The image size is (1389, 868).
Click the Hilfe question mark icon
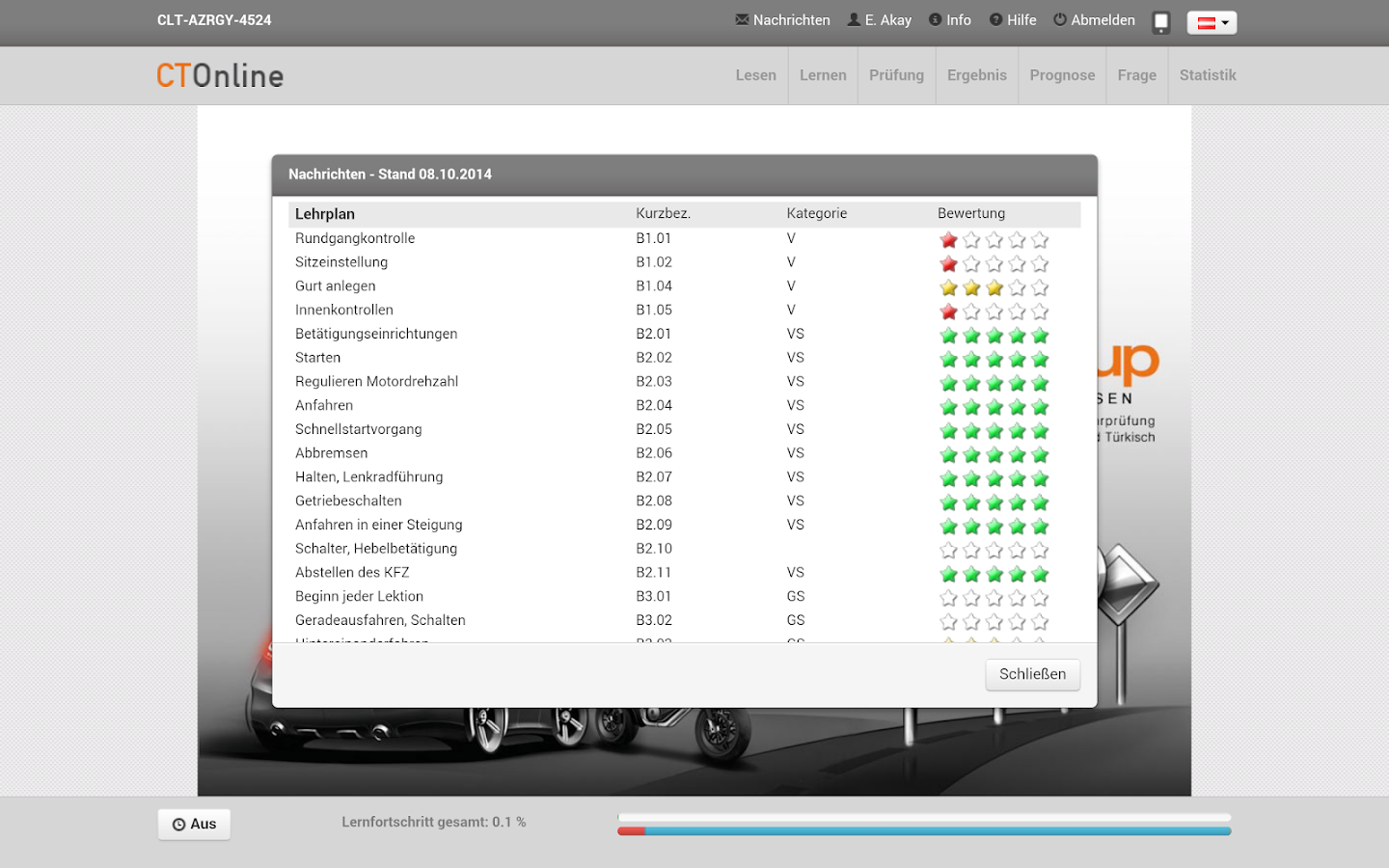993,19
